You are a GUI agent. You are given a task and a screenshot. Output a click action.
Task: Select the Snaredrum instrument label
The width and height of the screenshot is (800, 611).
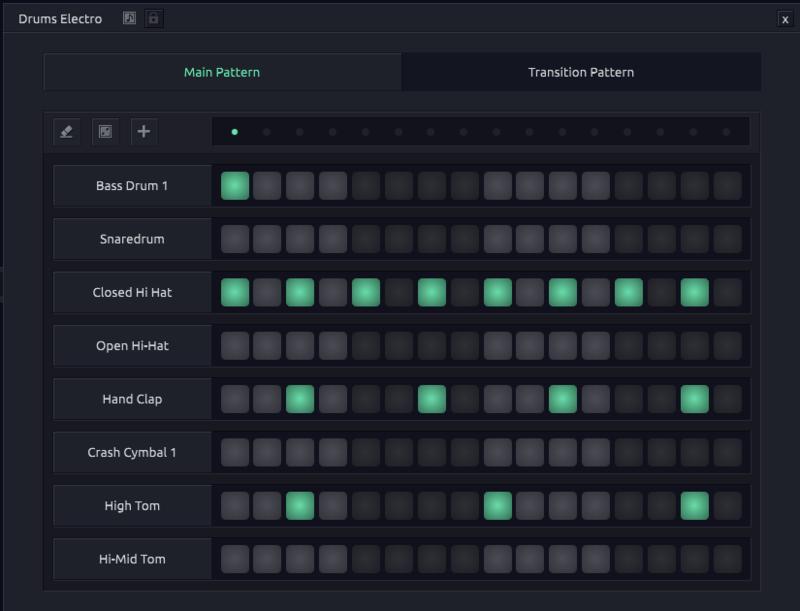pos(132,239)
